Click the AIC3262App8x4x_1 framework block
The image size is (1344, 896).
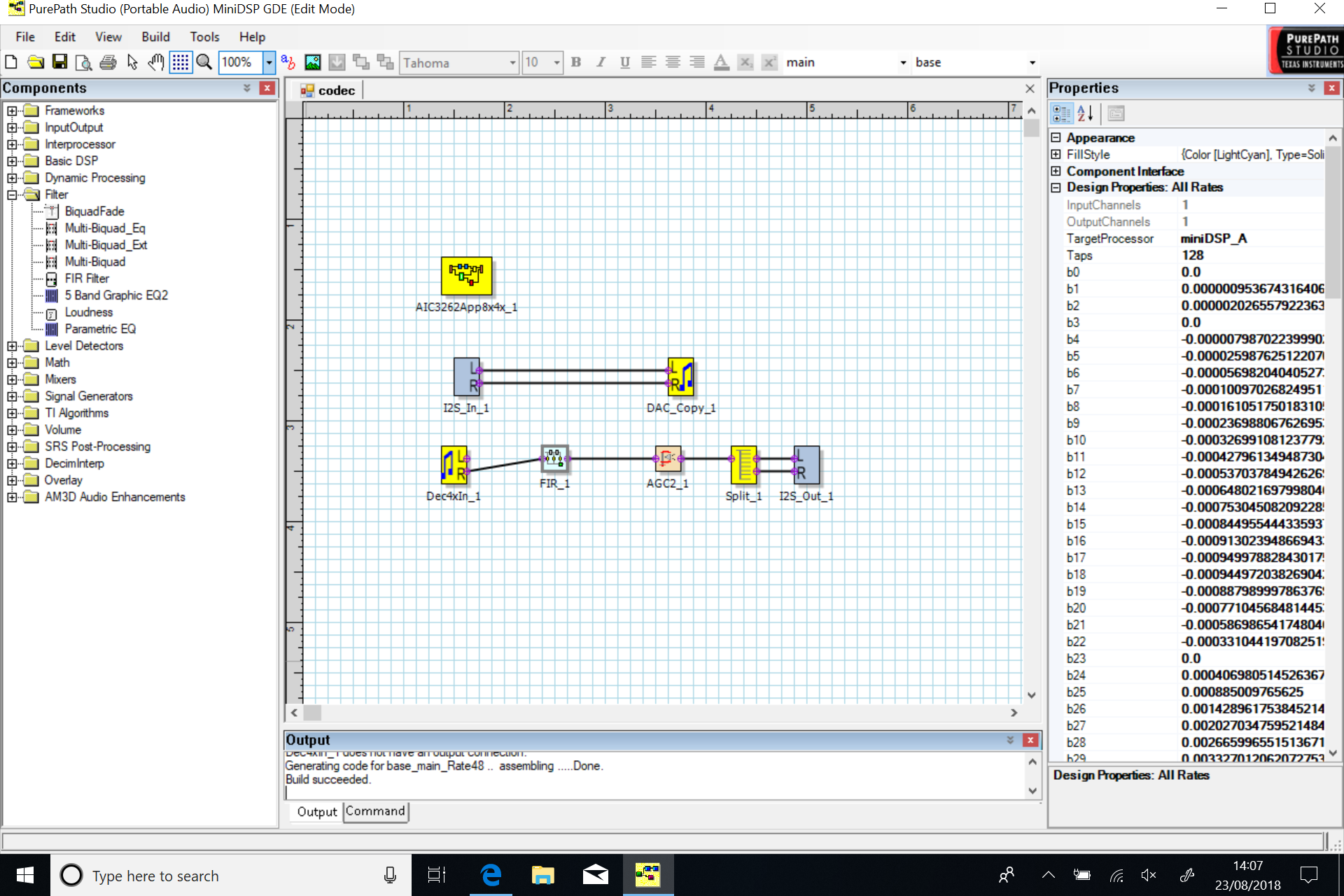466,275
